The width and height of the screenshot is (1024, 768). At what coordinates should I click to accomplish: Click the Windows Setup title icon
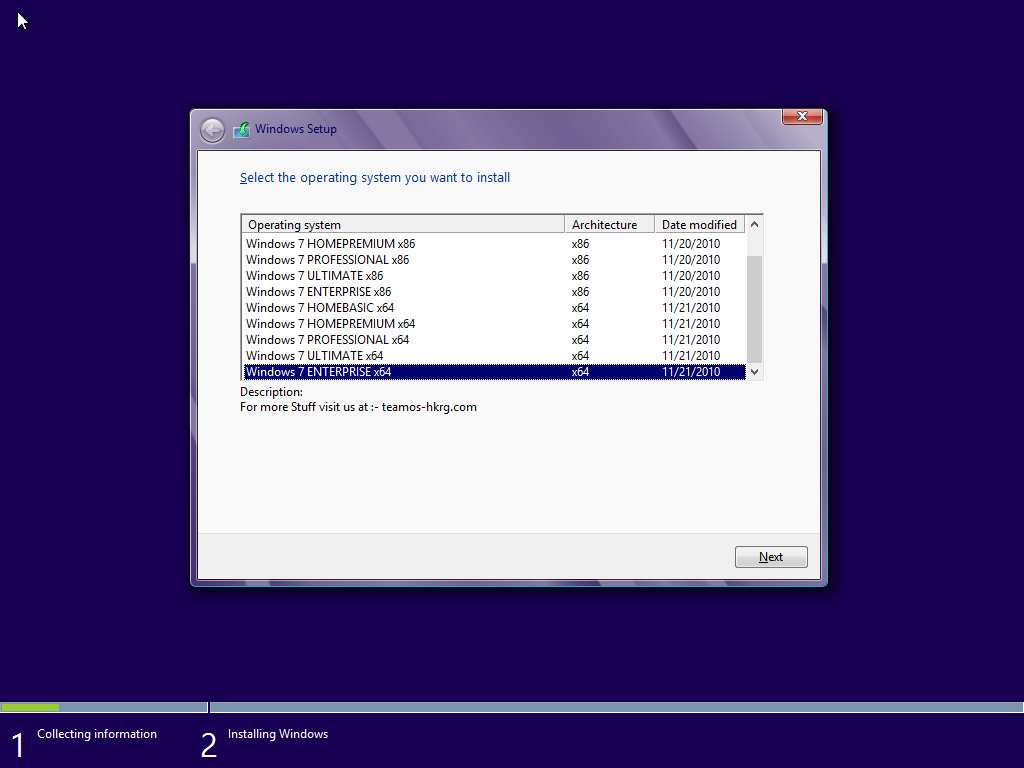click(242, 129)
